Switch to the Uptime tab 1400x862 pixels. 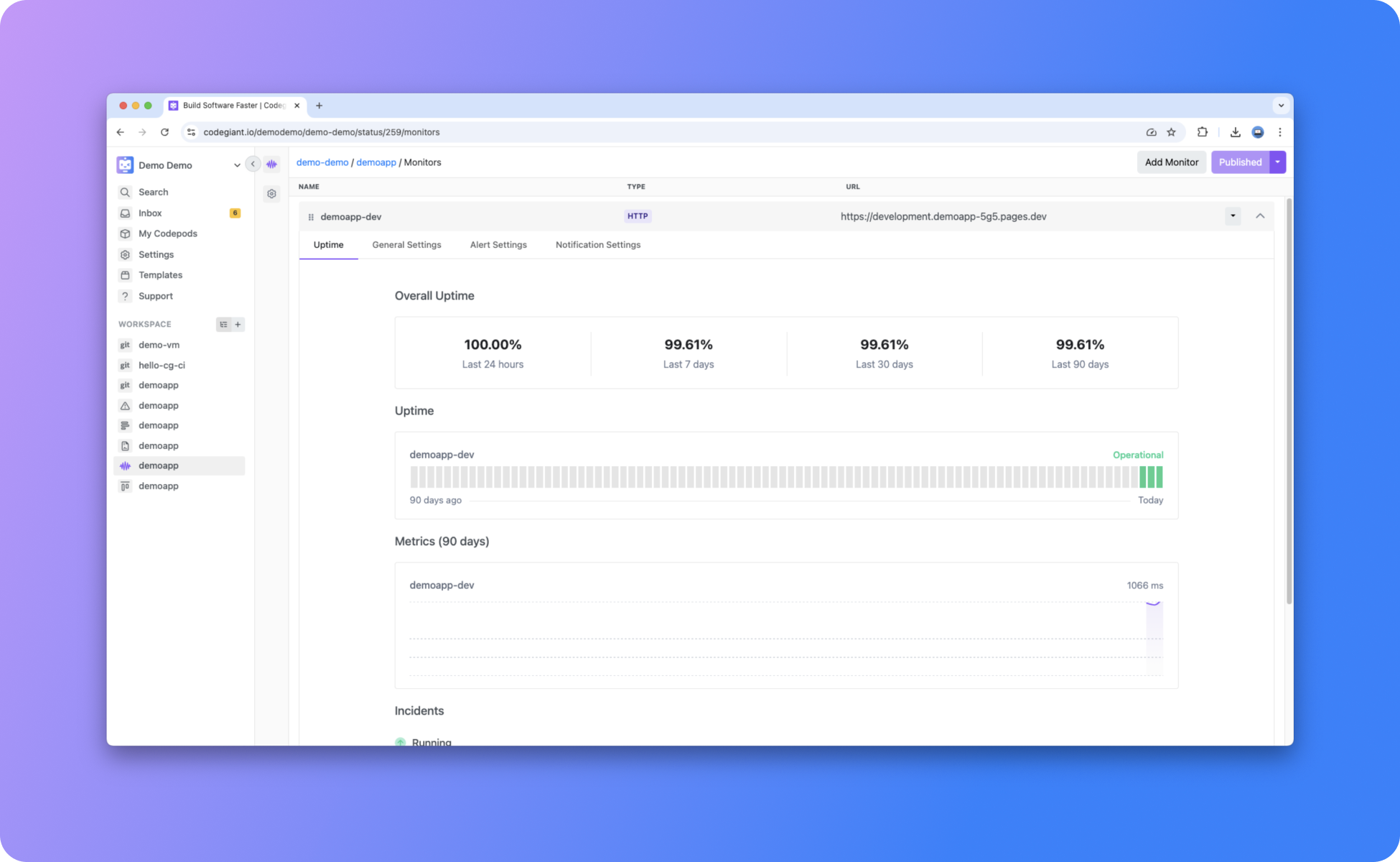(328, 245)
